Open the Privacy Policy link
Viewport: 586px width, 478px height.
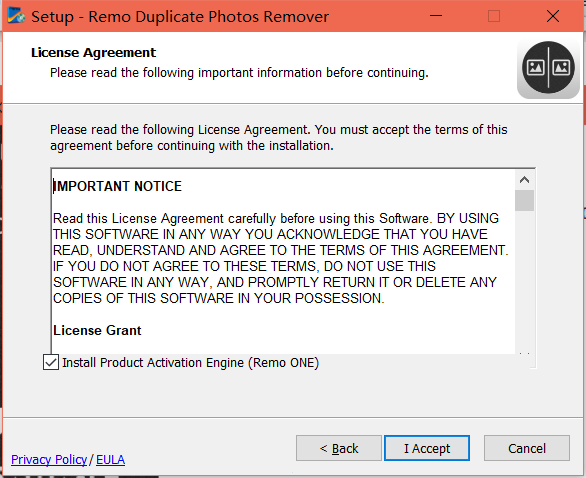point(49,459)
